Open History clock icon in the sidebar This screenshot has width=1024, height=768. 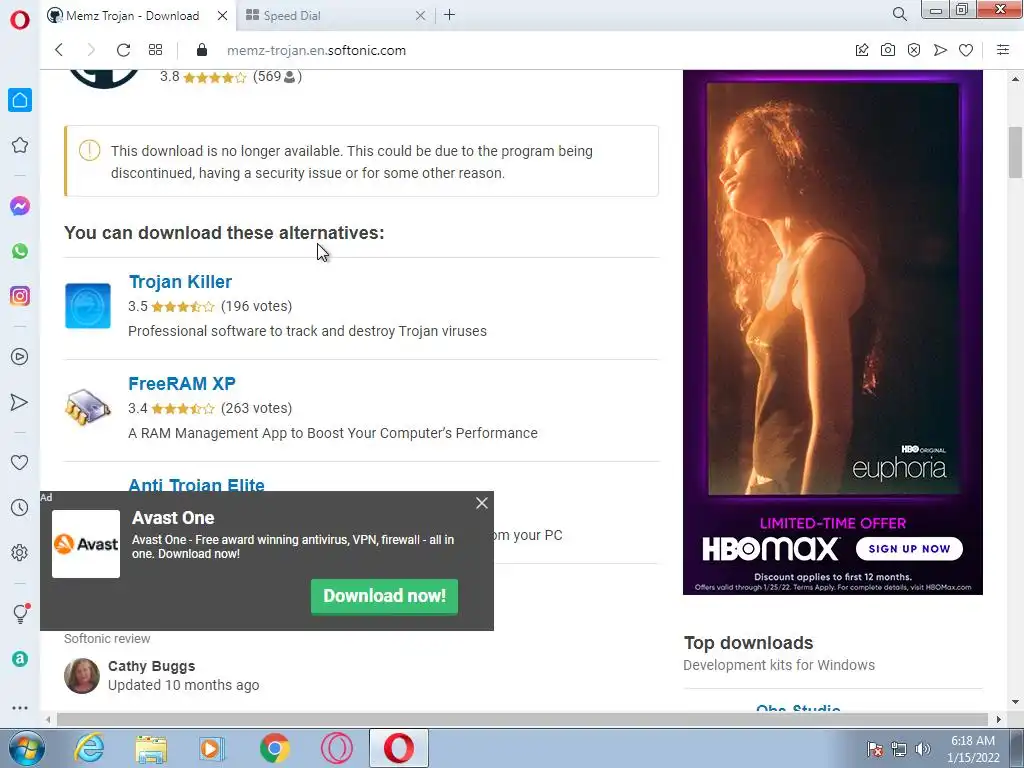point(20,507)
